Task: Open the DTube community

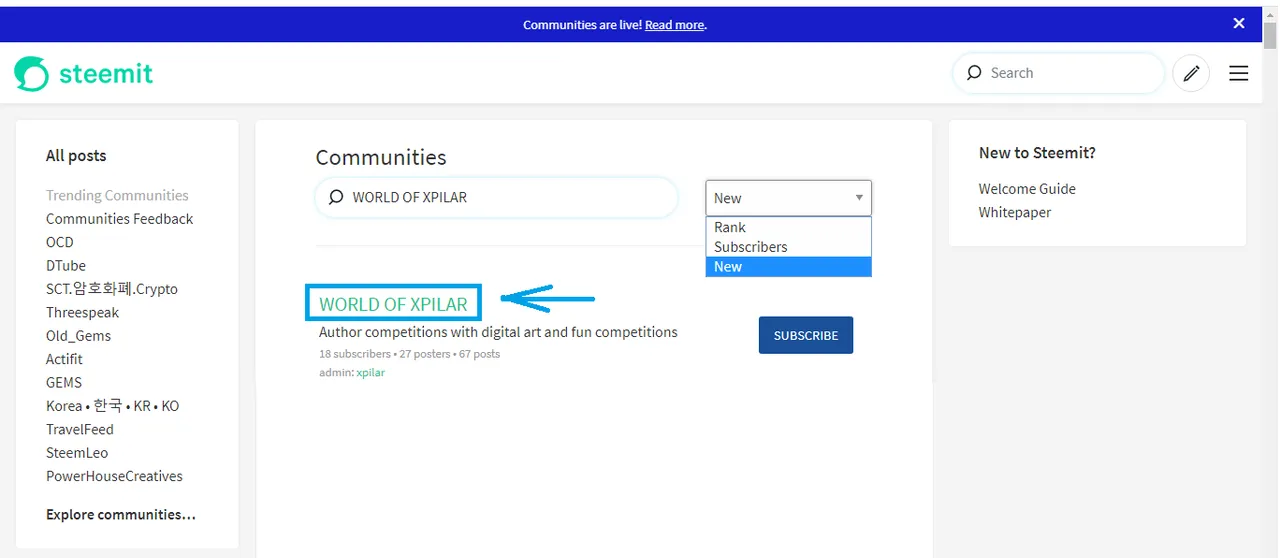Action: 66,266
